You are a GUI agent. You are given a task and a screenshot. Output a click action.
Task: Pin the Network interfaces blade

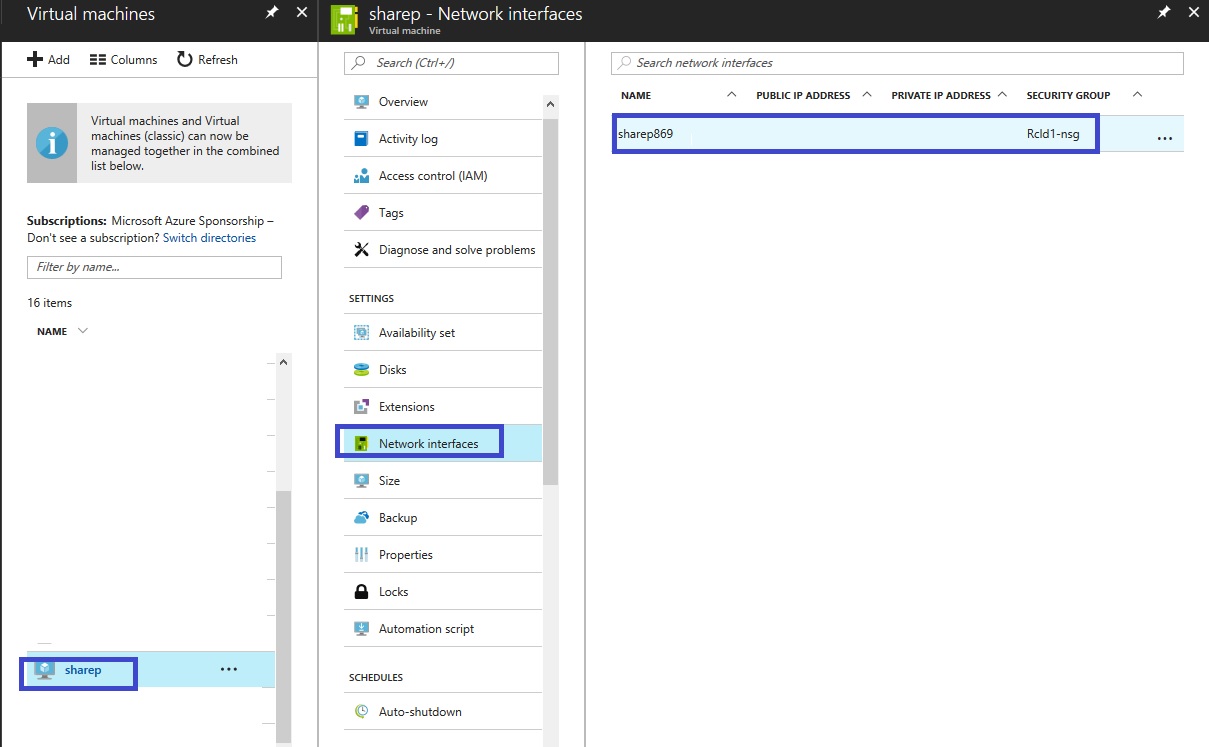(1163, 13)
